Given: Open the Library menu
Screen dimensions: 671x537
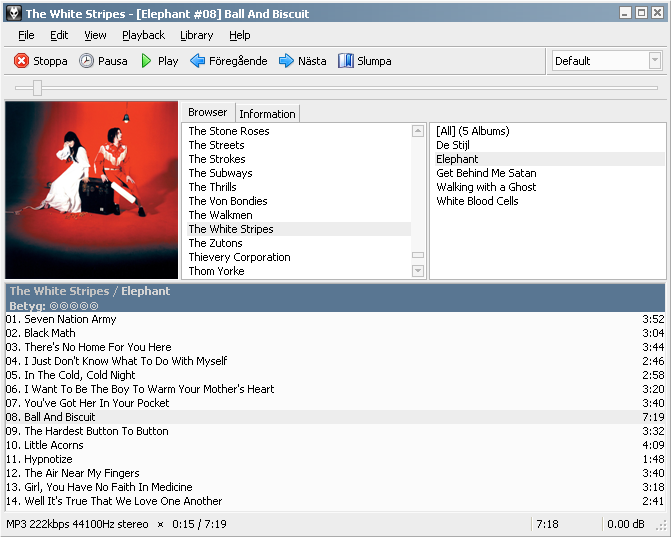Looking at the screenshot, I should pos(196,35).
